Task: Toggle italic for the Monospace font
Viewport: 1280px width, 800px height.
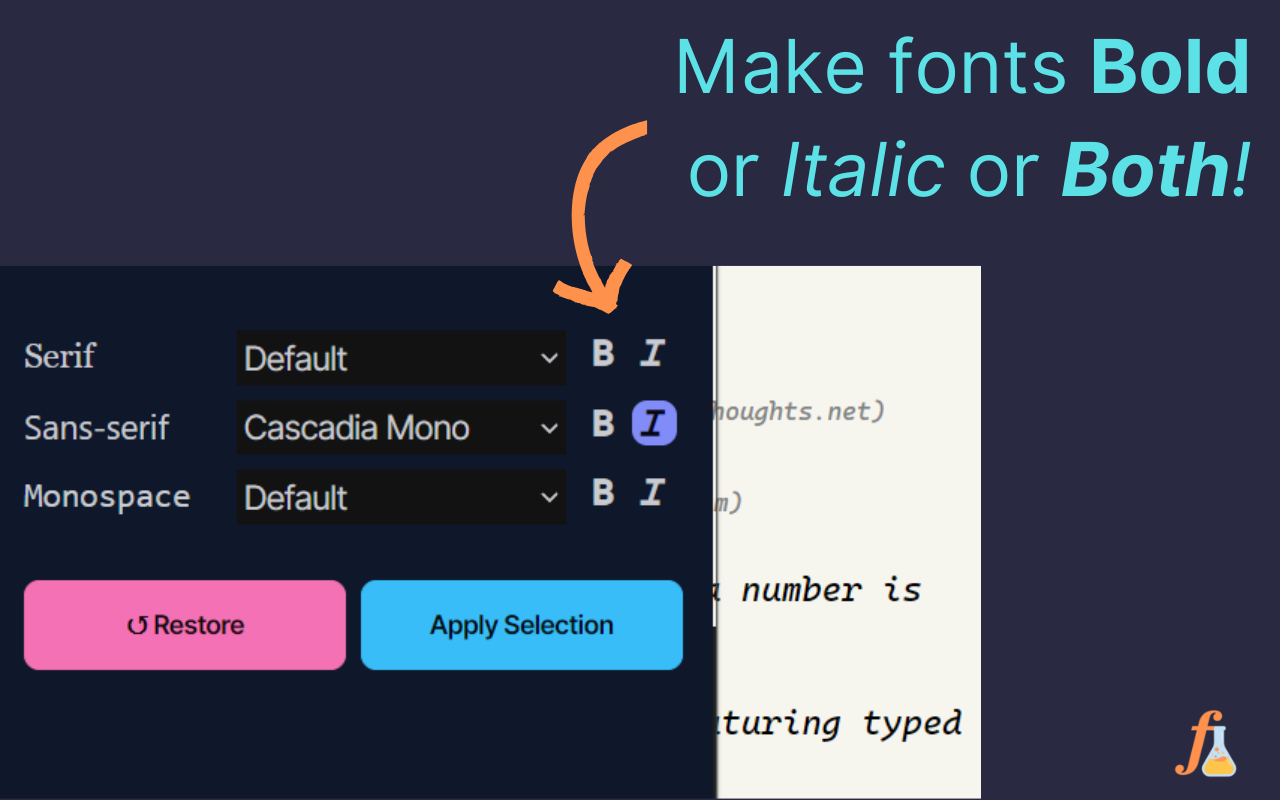Action: [652, 492]
